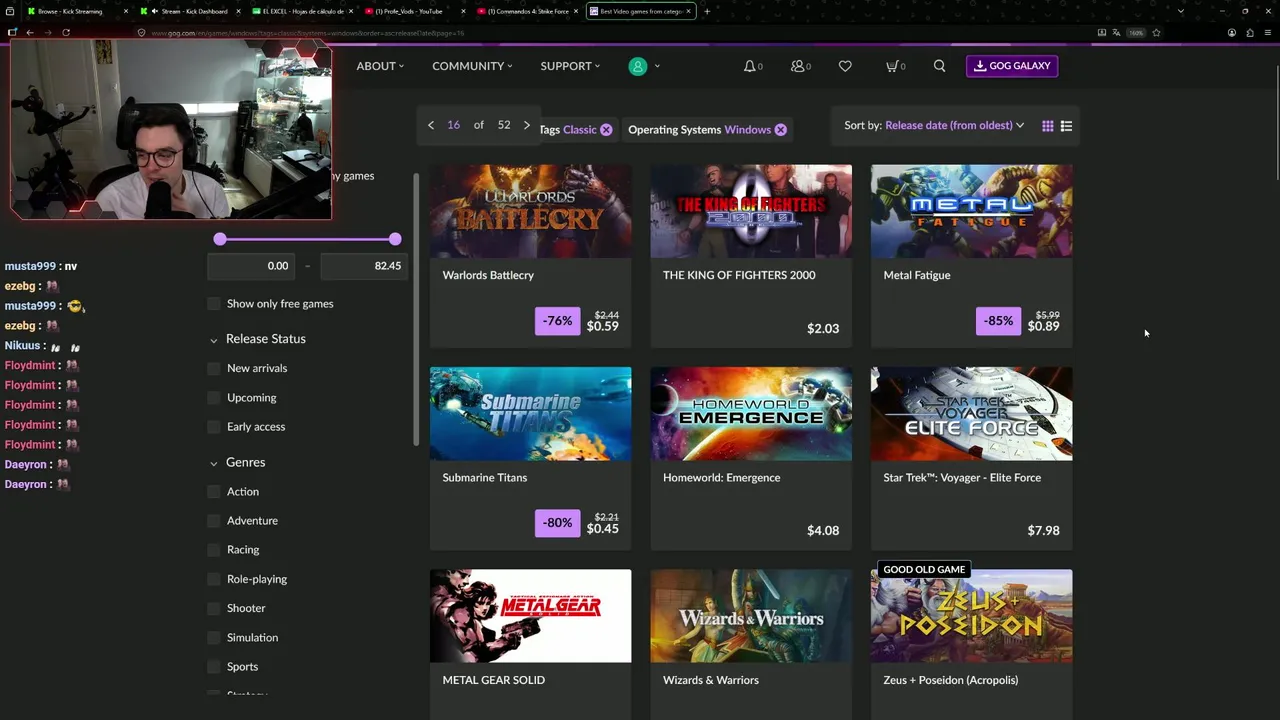The image size is (1280, 720).
Task: Edit the maximum price 82.45 field
Action: [364, 266]
